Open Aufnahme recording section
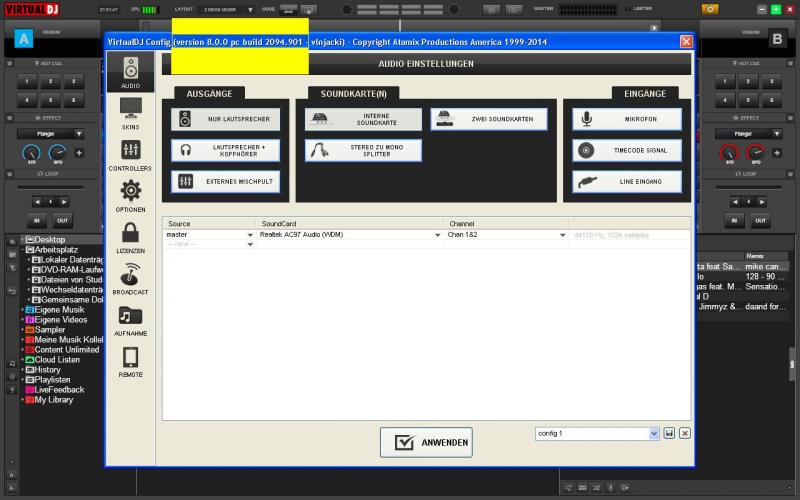 tap(131, 320)
